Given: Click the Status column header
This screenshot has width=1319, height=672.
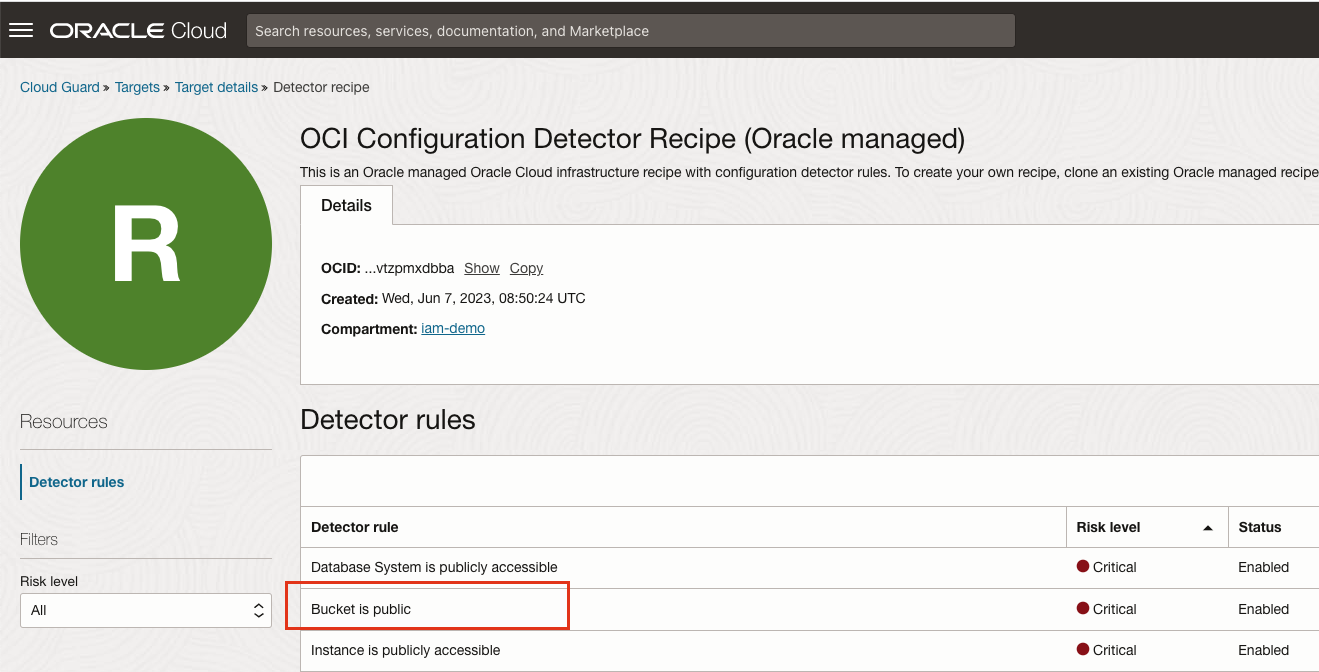Looking at the screenshot, I should point(1260,527).
